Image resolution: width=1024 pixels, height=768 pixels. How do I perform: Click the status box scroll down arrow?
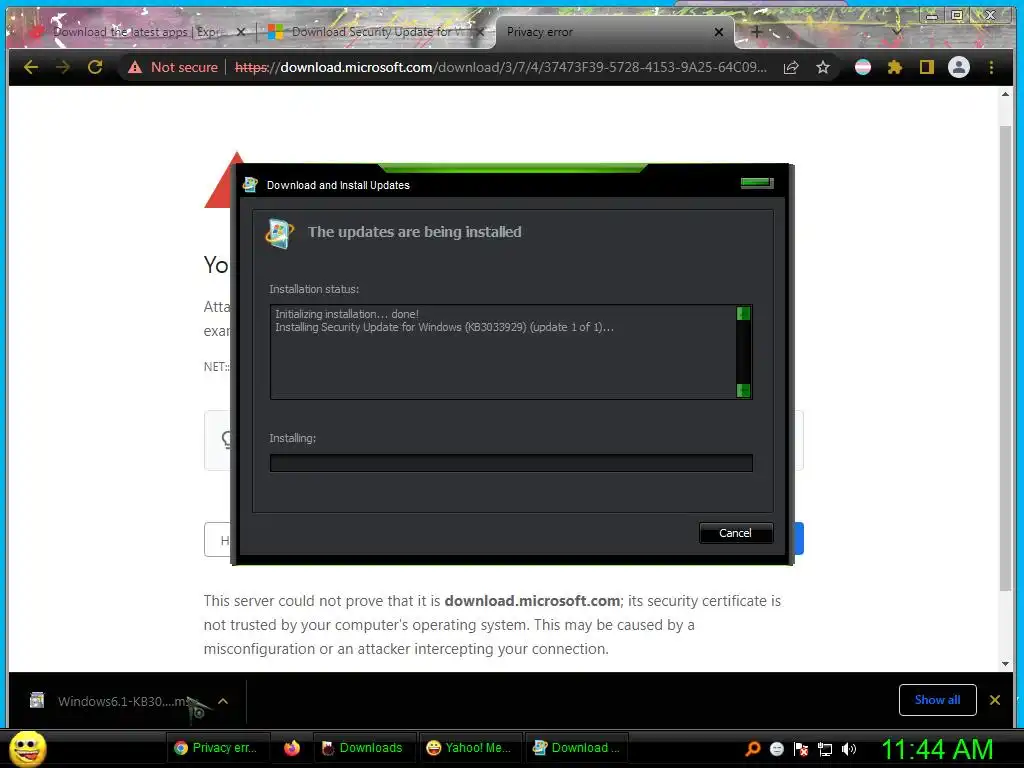click(x=743, y=391)
